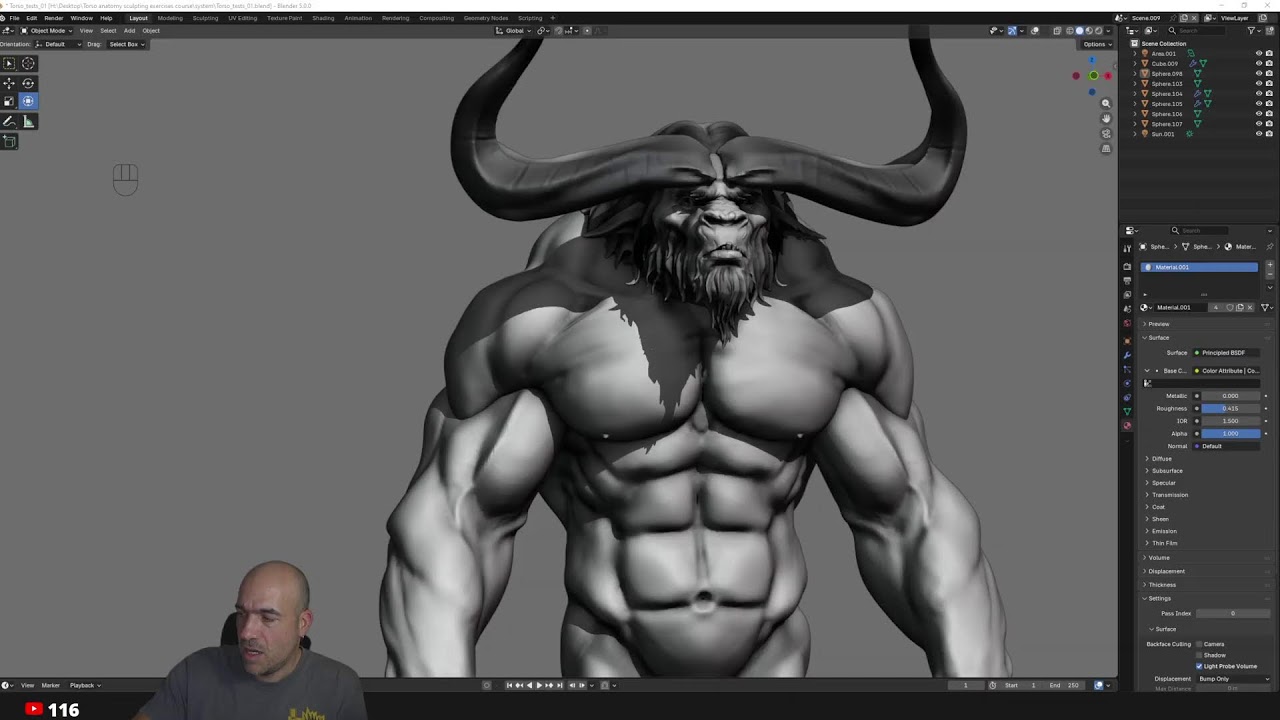Expand Sphere.104 in the outliner
Image resolution: width=1280 pixels, height=720 pixels.
point(1135,93)
